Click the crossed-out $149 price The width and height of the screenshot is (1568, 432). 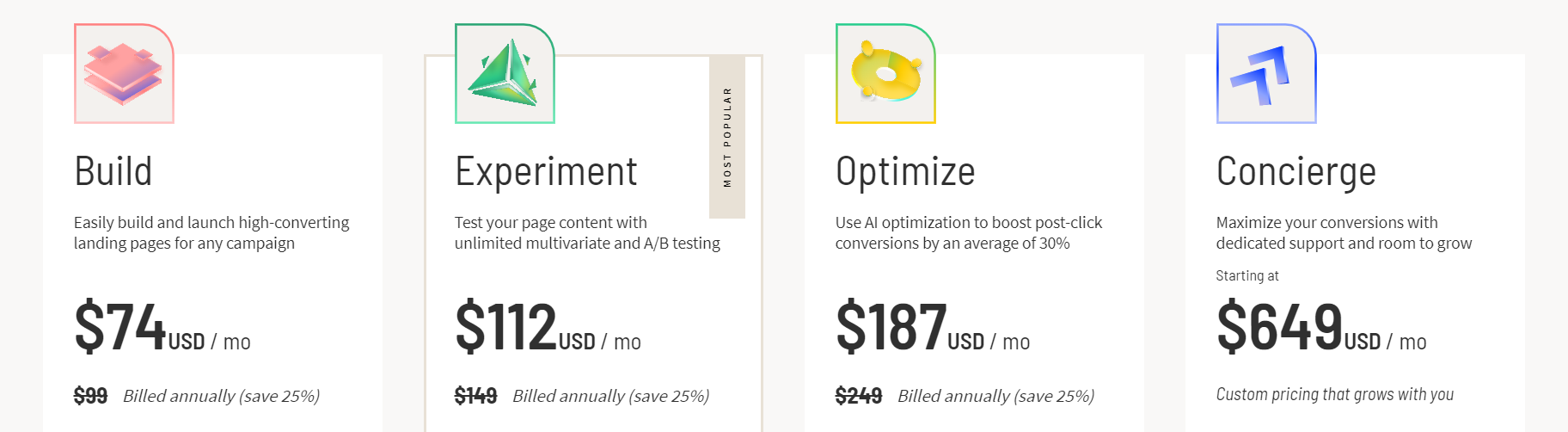point(475,396)
